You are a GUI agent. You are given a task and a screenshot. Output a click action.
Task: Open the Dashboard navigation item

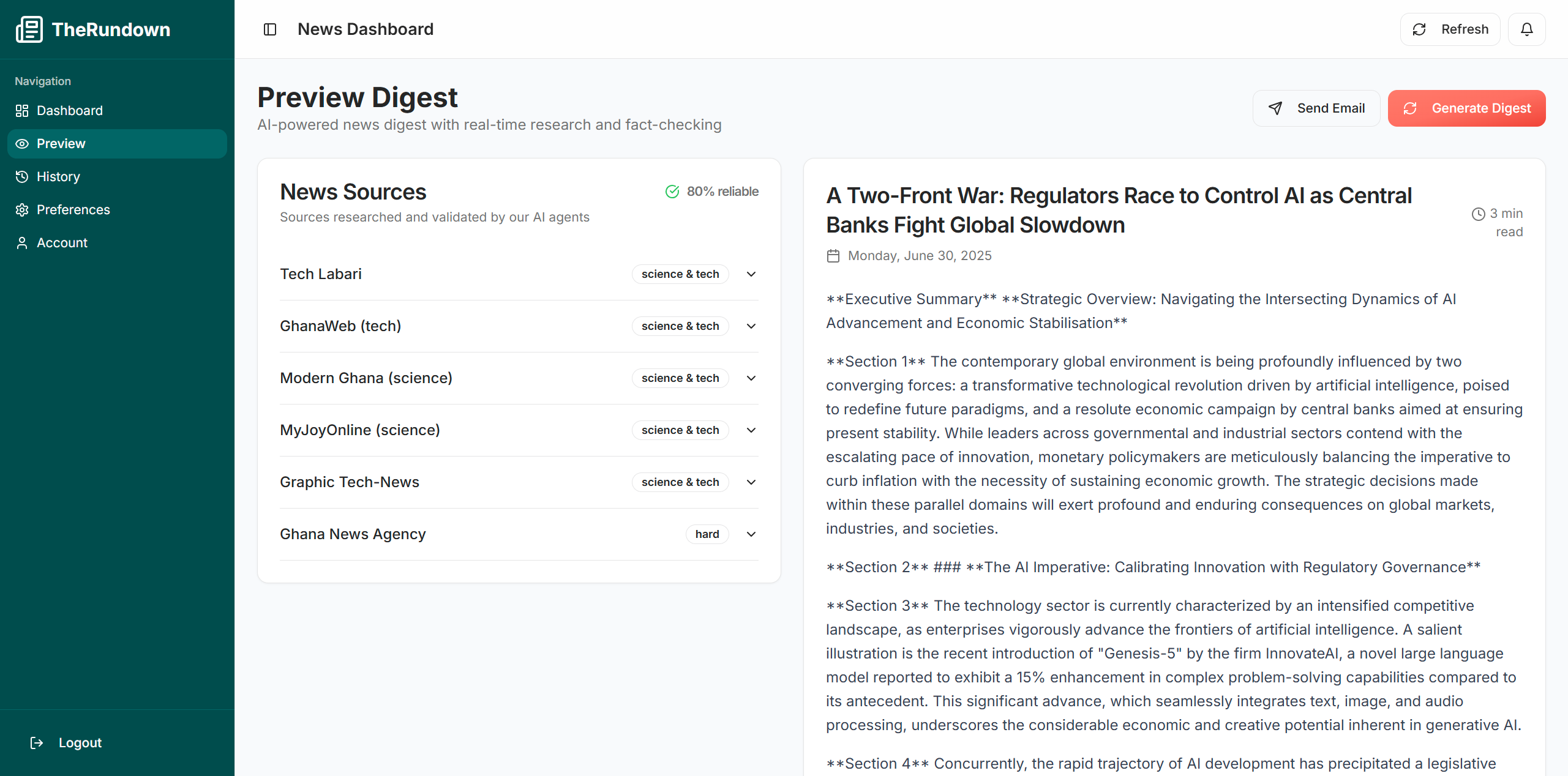pos(70,111)
